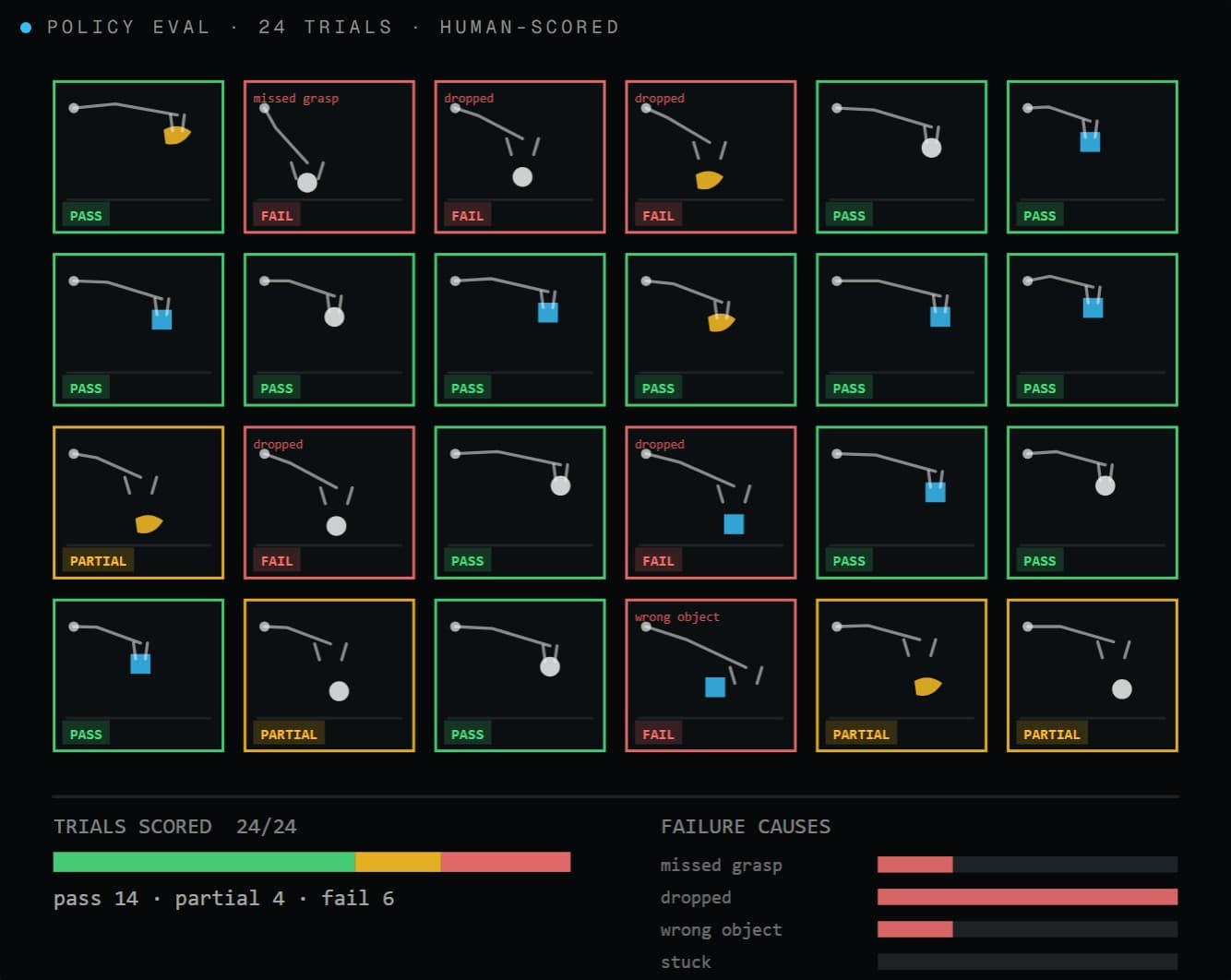Open the third-row PARTIAL trial card

(x=138, y=503)
